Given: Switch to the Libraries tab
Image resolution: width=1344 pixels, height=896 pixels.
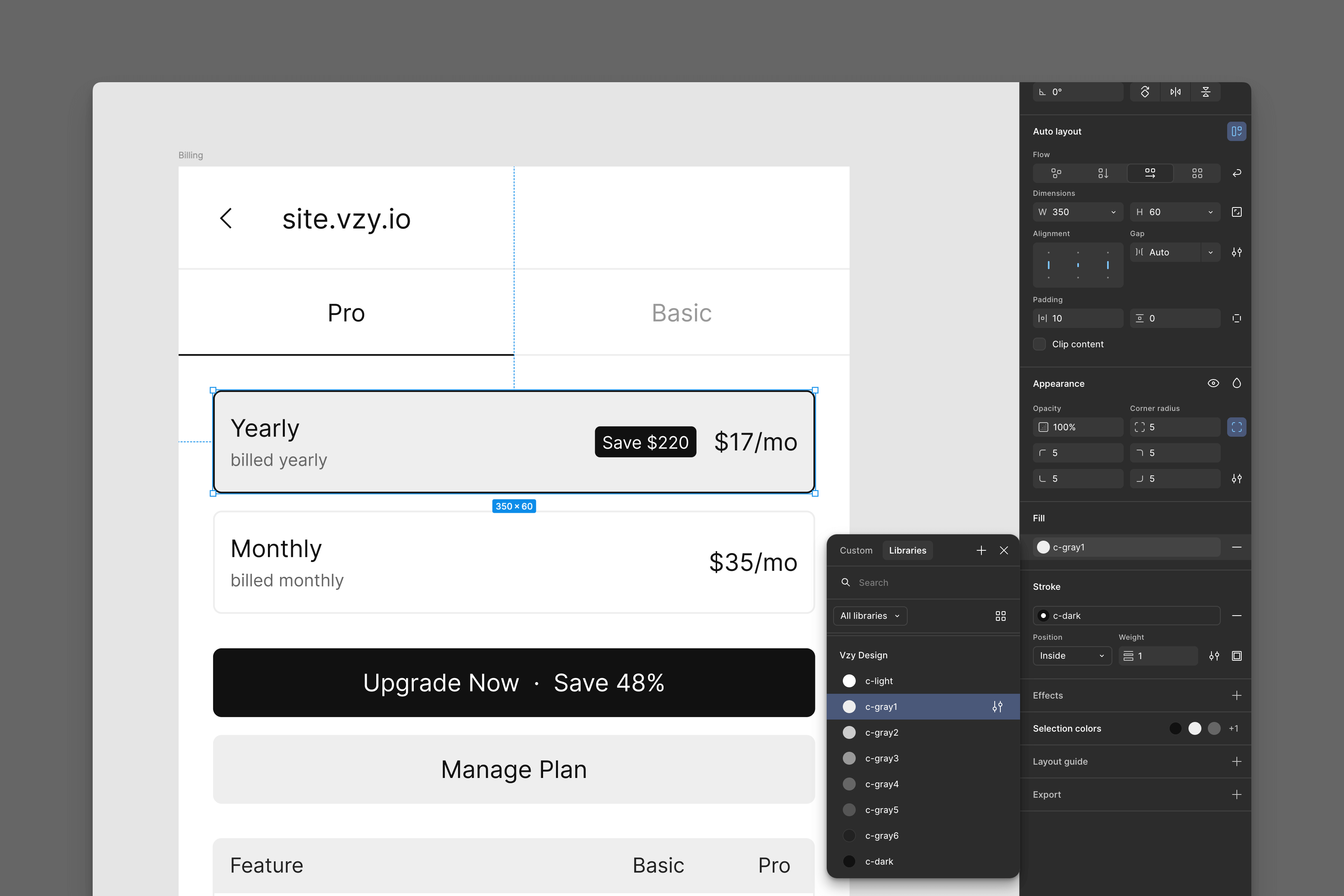Looking at the screenshot, I should tap(907, 550).
